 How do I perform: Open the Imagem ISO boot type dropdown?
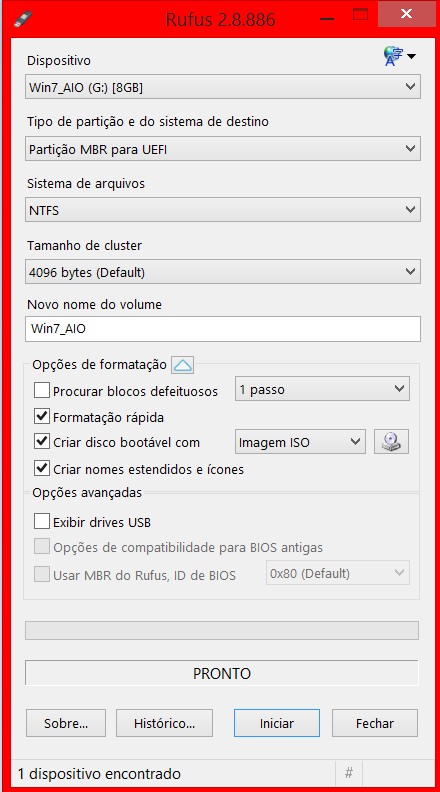coord(300,442)
